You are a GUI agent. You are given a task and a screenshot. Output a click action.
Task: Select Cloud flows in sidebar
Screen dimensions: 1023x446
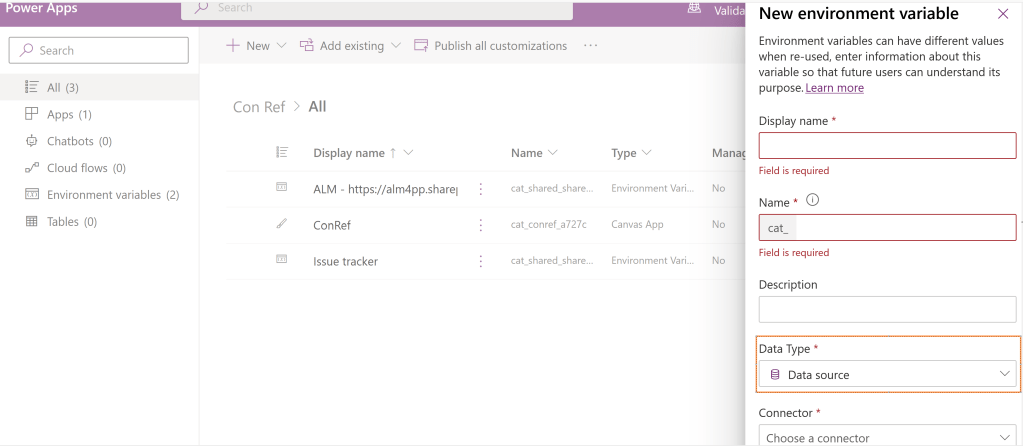[85, 168]
